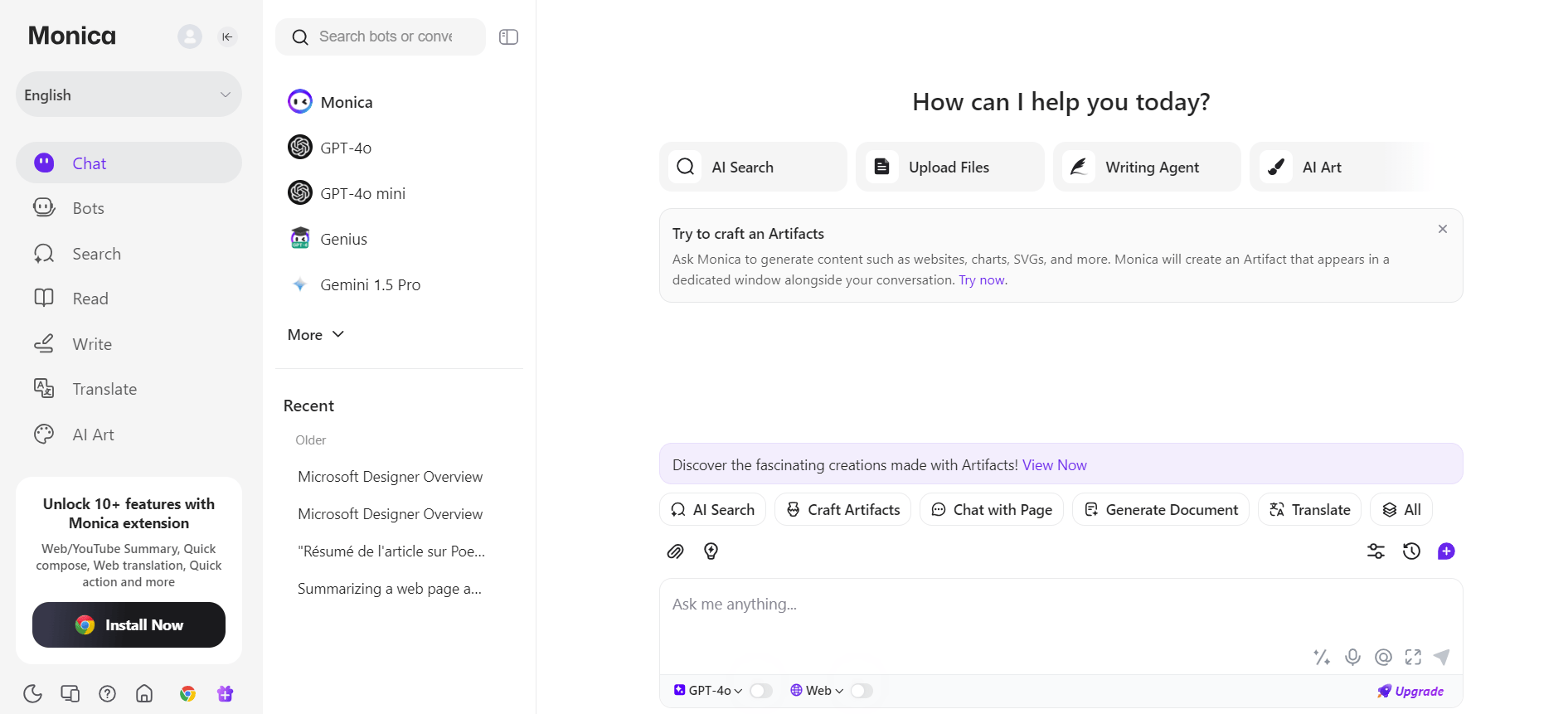Collapse the left sidebar with arrow icon
The width and height of the screenshot is (1568, 714).
227,36
